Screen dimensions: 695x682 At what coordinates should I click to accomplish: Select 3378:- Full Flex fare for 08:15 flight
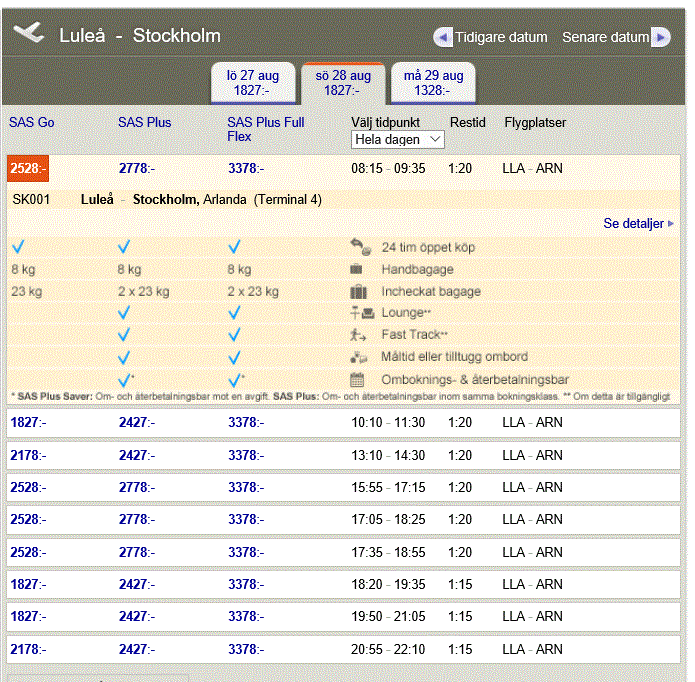pyautogui.click(x=246, y=168)
